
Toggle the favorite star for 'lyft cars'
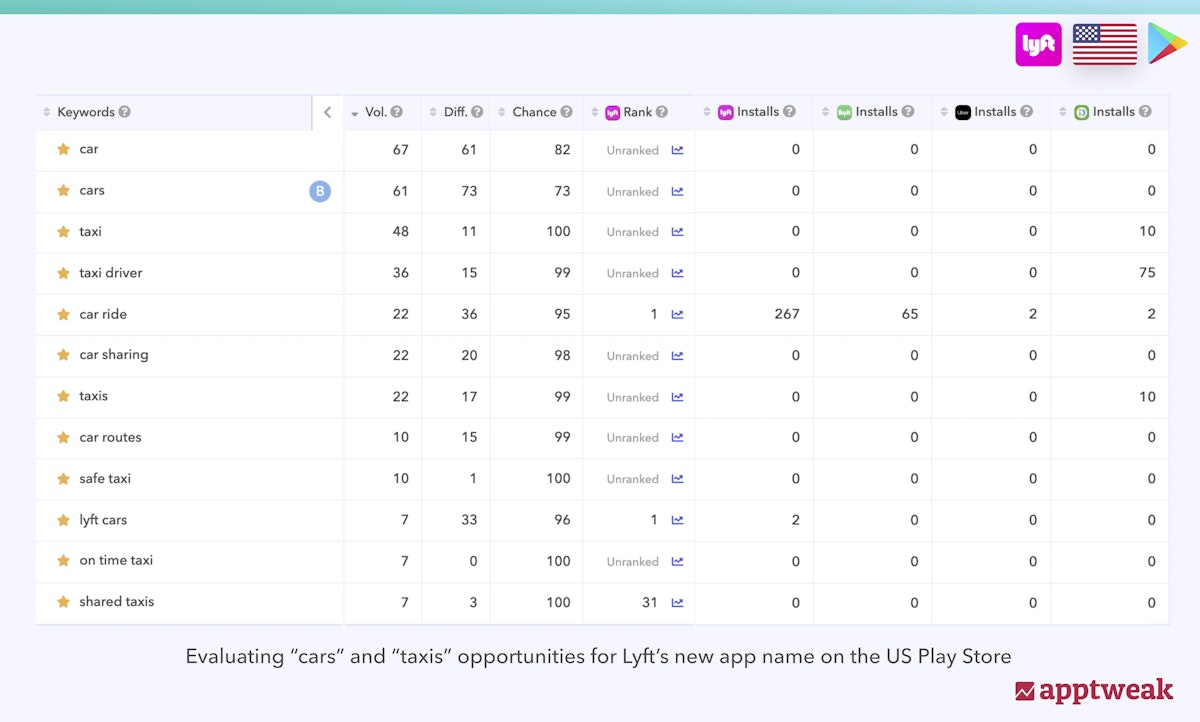(x=63, y=520)
